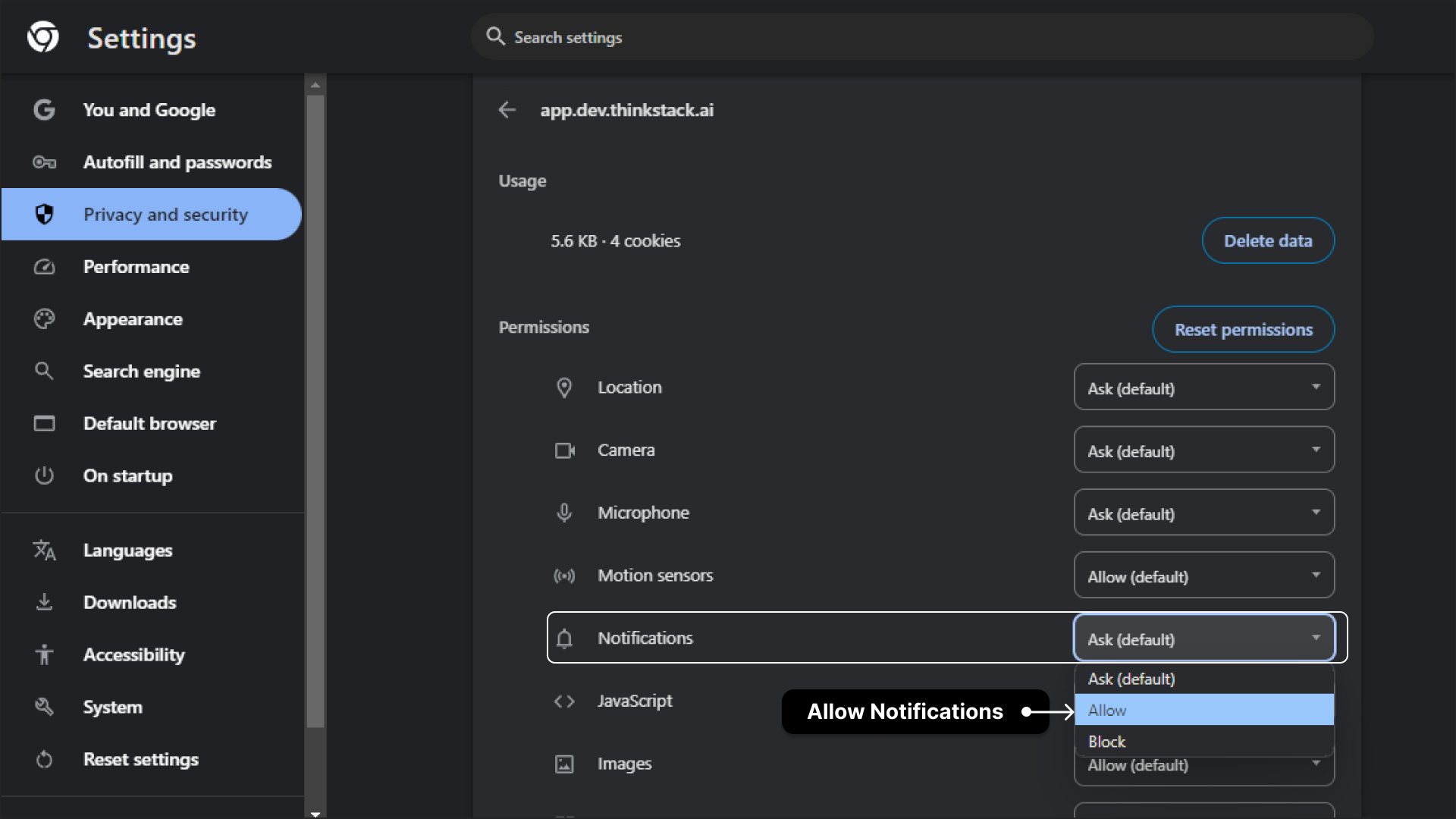1456x819 pixels.
Task: Click the Google G icon
Action: [x=44, y=110]
